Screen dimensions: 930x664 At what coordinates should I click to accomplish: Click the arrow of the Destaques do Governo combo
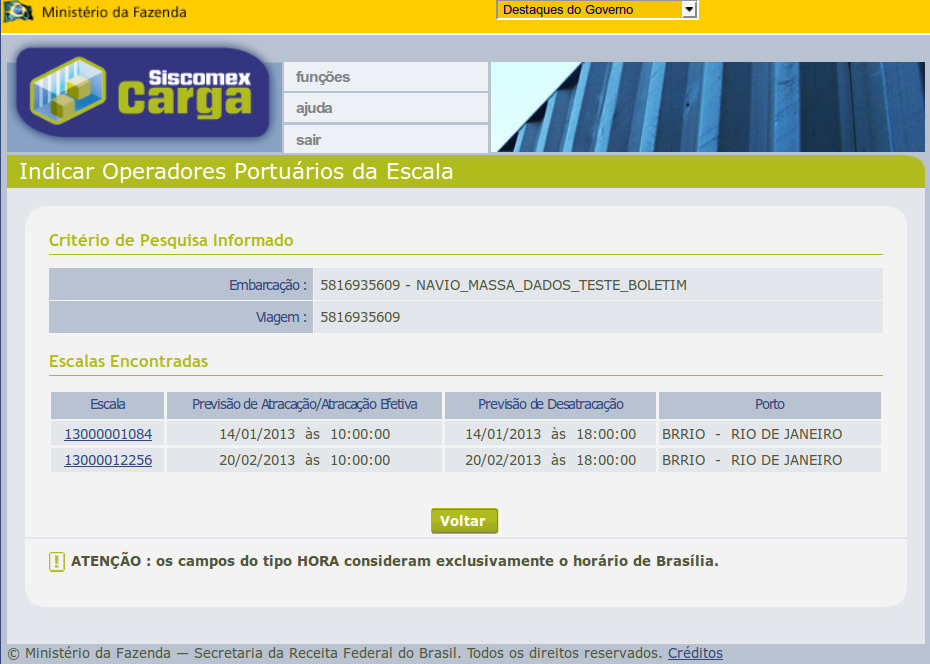click(690, 9)
